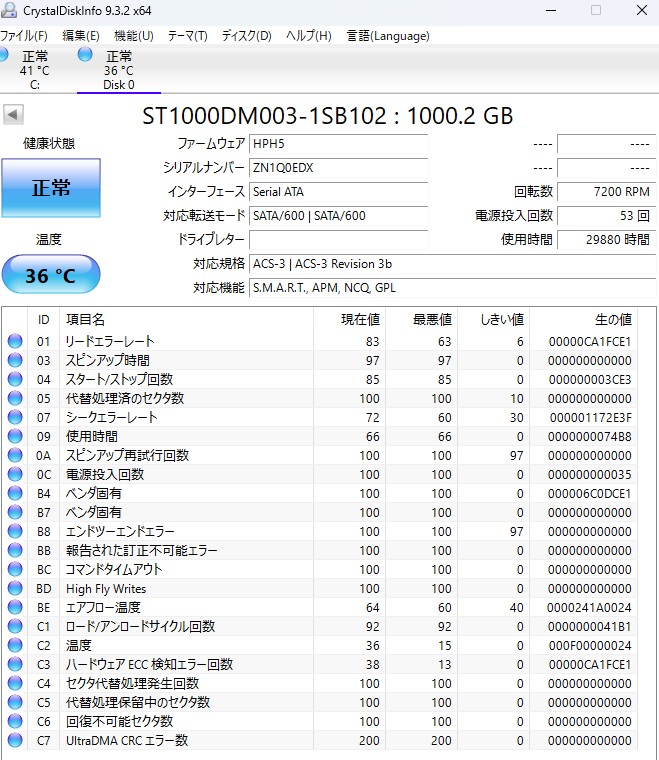
Task: Minimize the CrystalDiskInfo window
Action: click(551, 10)
